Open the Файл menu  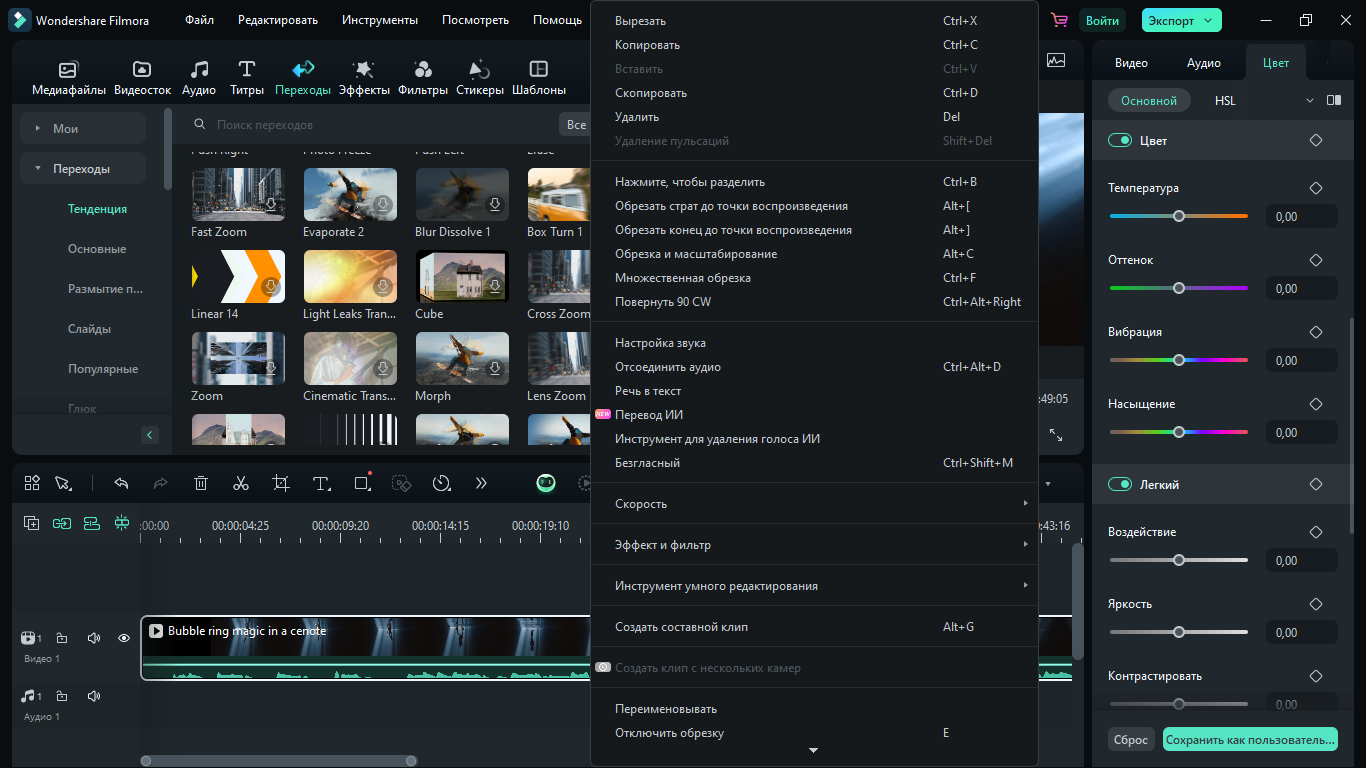click(x=199, y=20)
